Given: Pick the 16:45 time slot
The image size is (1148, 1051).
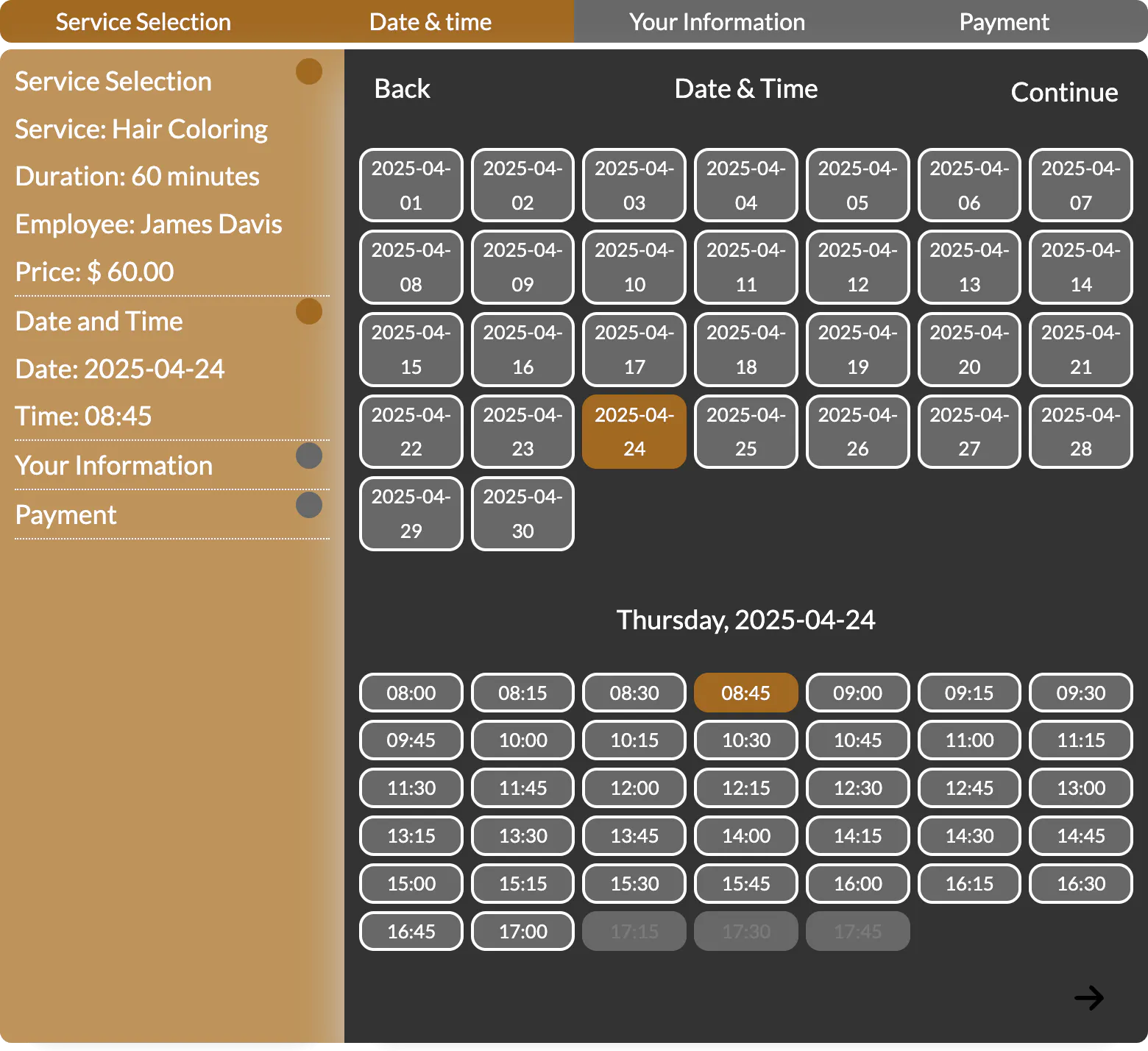Looking at the screenshot, I should 411,932.
